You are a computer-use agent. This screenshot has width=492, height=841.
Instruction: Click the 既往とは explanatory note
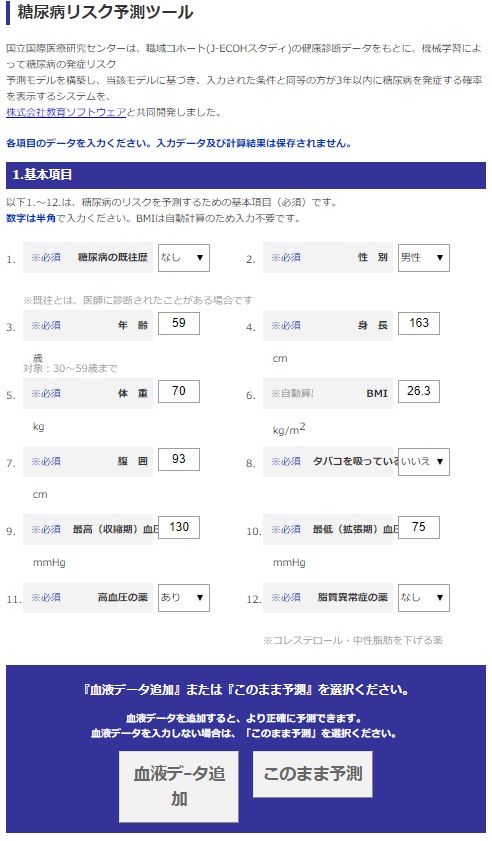pyautogui.click(x=137, y=300)
